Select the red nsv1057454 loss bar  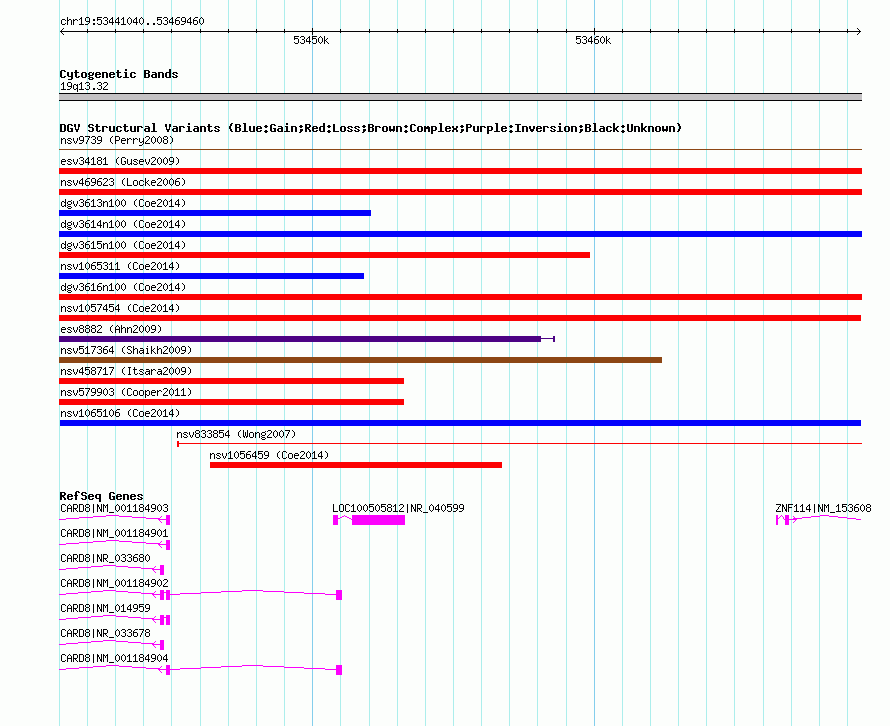(460, 318)
